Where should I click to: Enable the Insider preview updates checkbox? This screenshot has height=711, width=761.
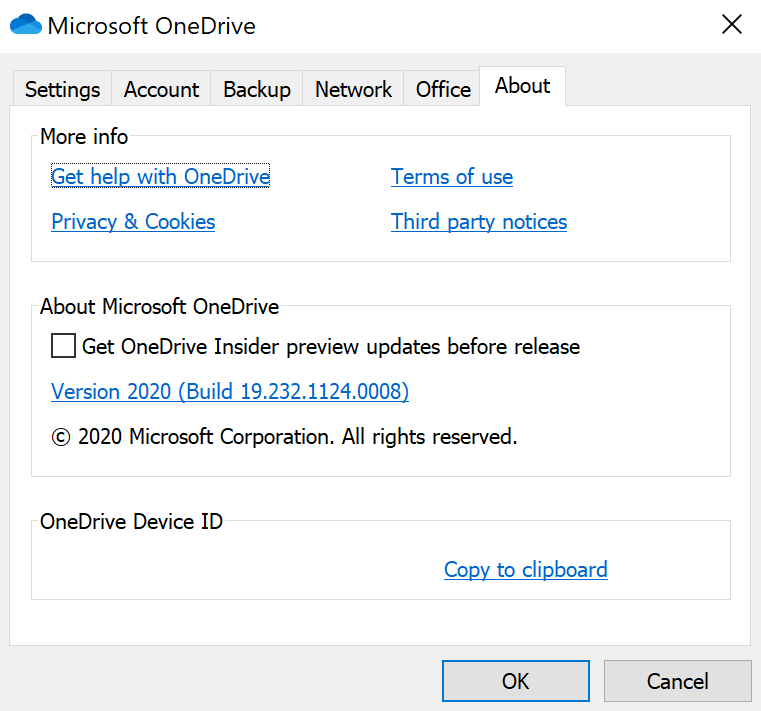(64, 346)
